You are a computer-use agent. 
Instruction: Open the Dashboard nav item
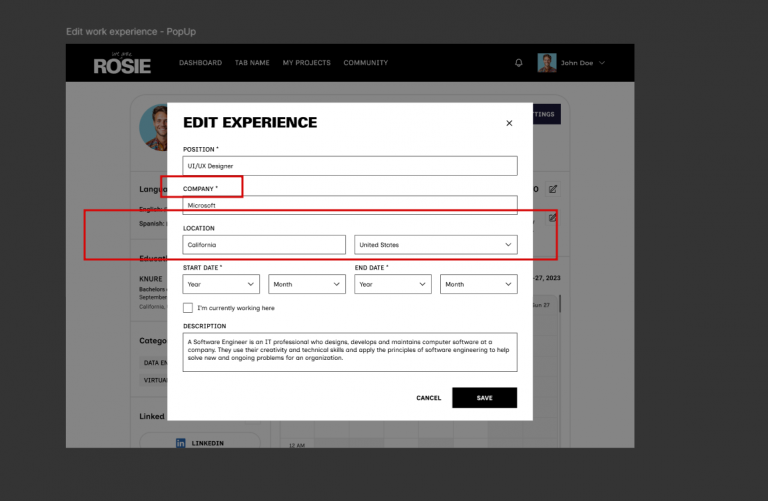pos(200,63)
